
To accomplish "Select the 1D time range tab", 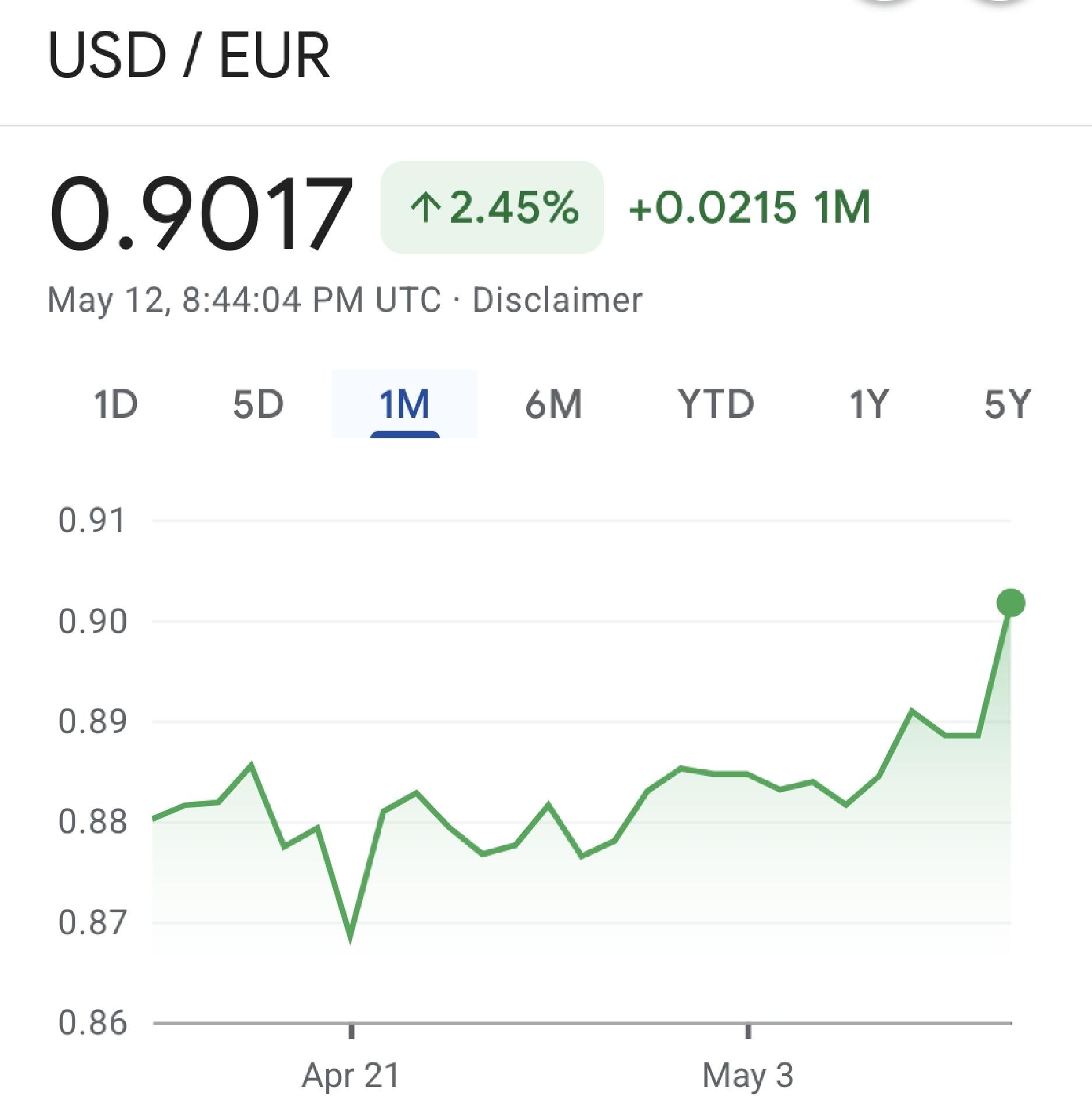I will click(x=116, y=404).
